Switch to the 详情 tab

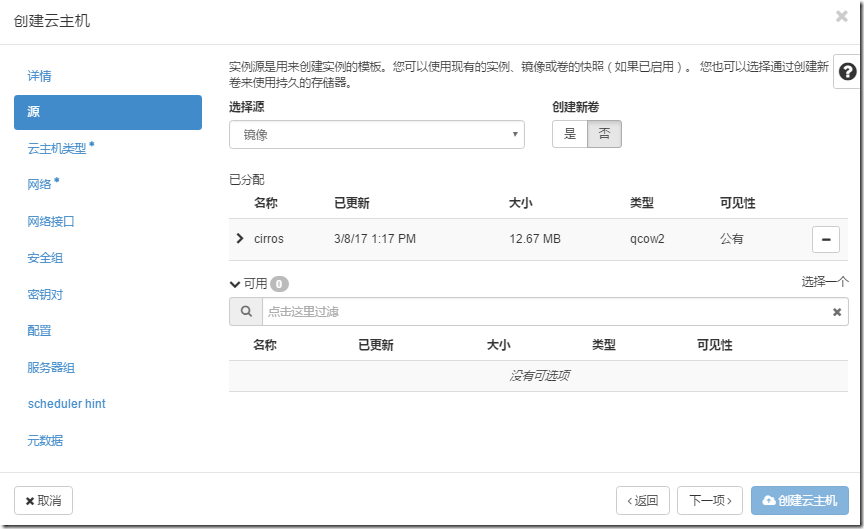(x=40, y=75)
